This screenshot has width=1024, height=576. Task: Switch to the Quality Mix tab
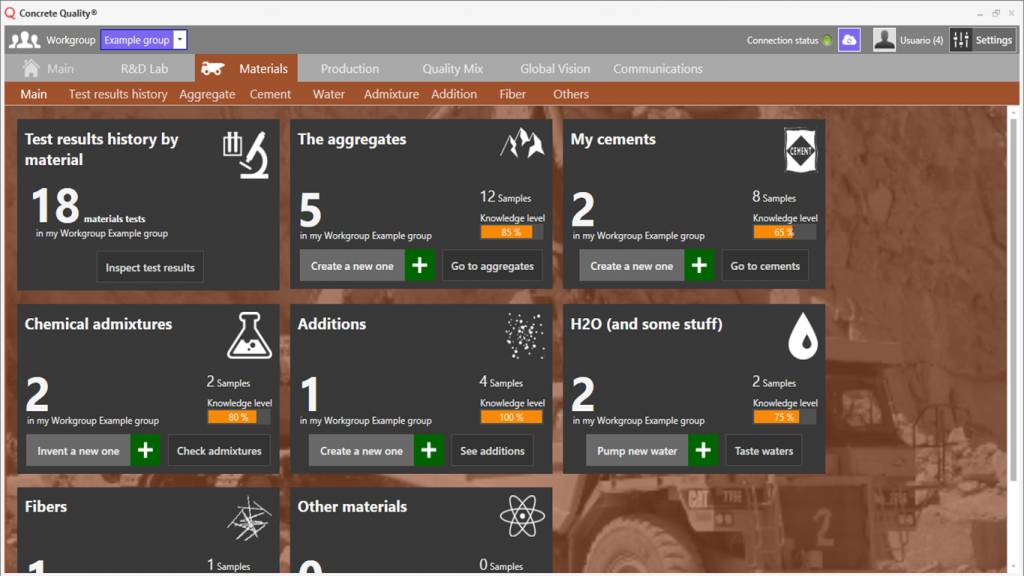click(452, 68)
